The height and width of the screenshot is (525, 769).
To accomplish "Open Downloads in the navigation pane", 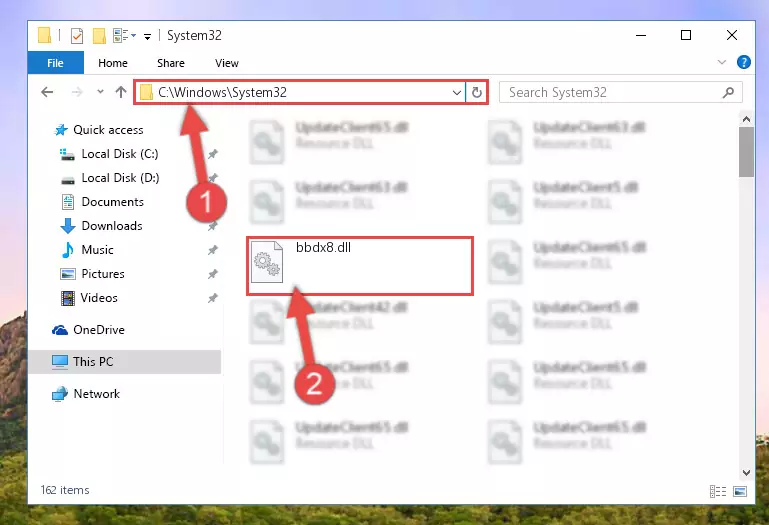I will click(112, 226).
